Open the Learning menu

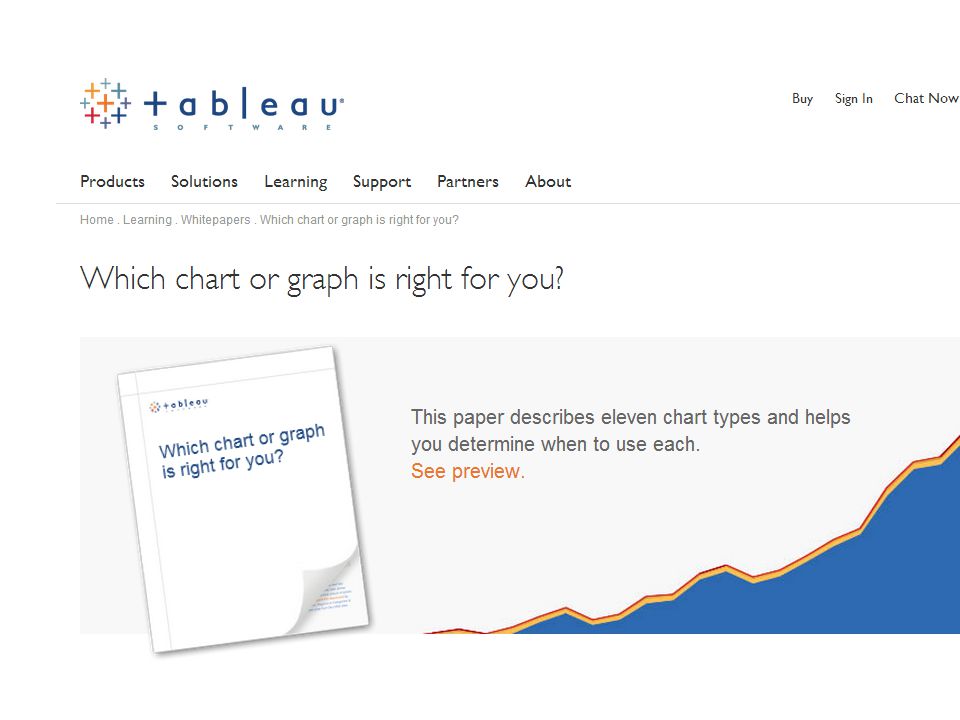296,182
